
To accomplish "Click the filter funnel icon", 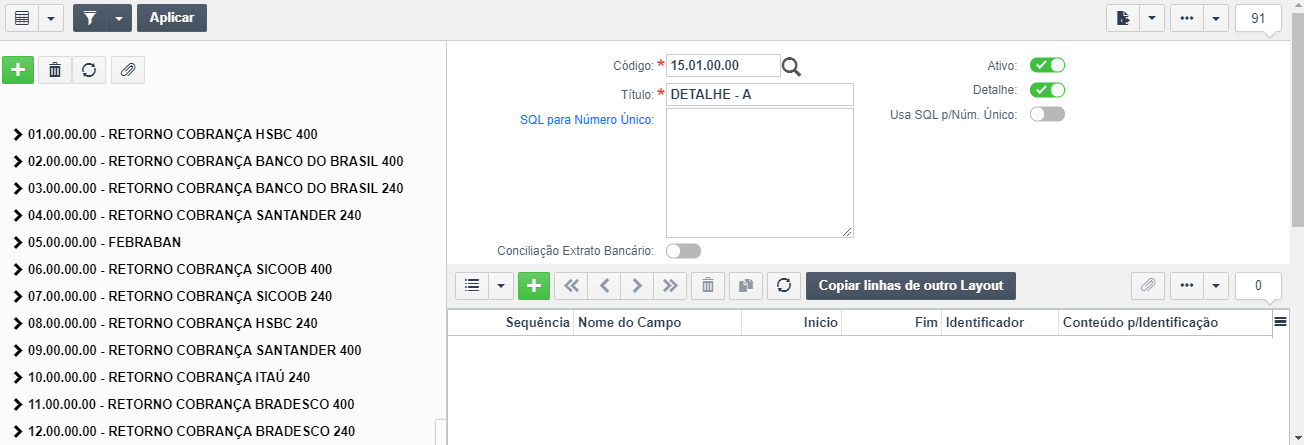I will 90,18.
